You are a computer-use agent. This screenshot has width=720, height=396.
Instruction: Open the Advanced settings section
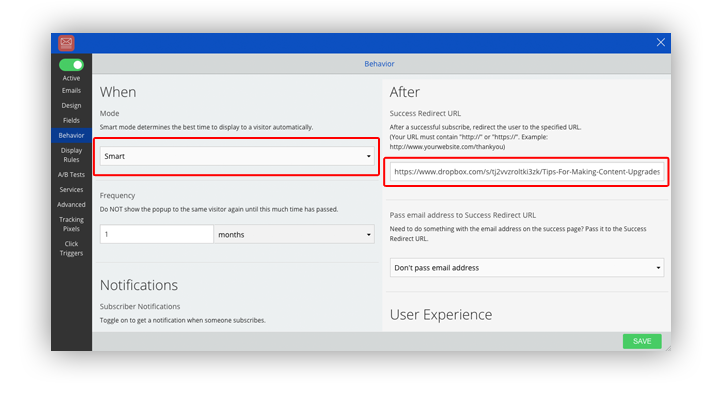(x=71, y=204)
